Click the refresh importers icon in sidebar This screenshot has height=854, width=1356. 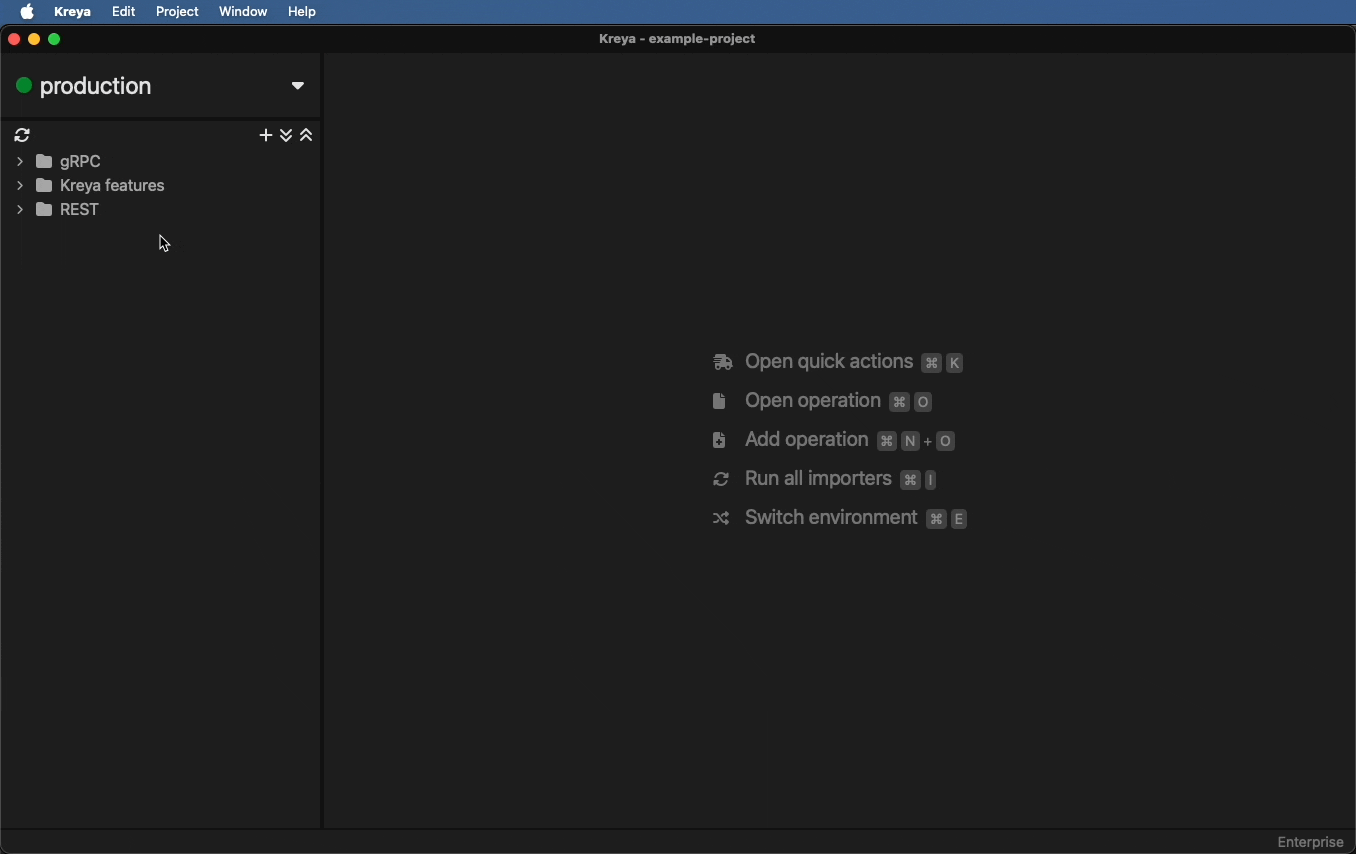click(x=23, y=136)
